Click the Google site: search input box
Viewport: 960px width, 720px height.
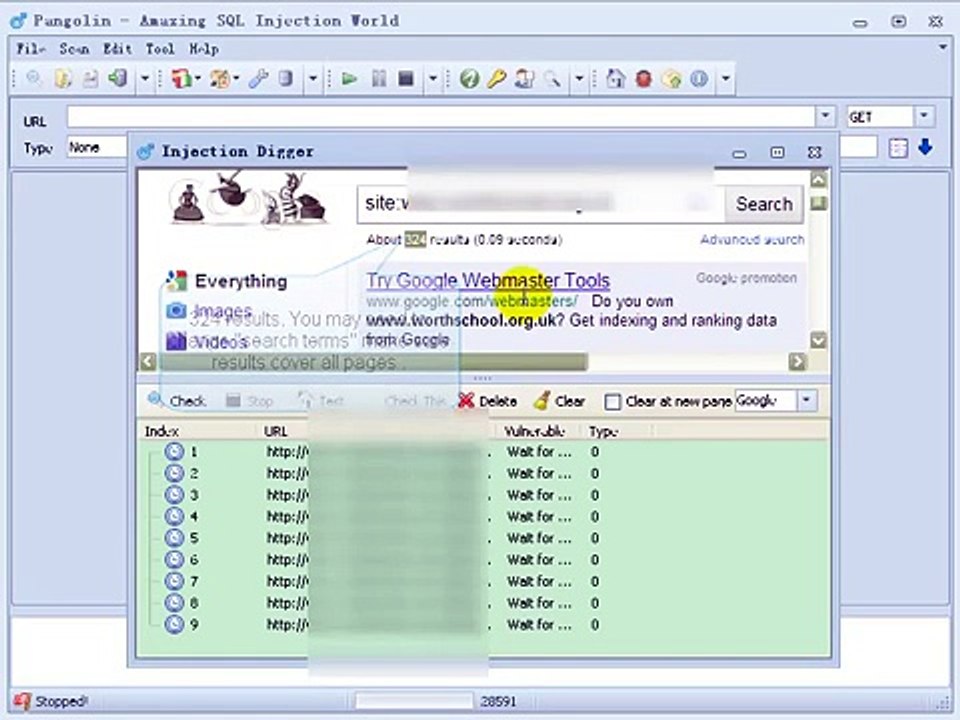tap(541, 204)
